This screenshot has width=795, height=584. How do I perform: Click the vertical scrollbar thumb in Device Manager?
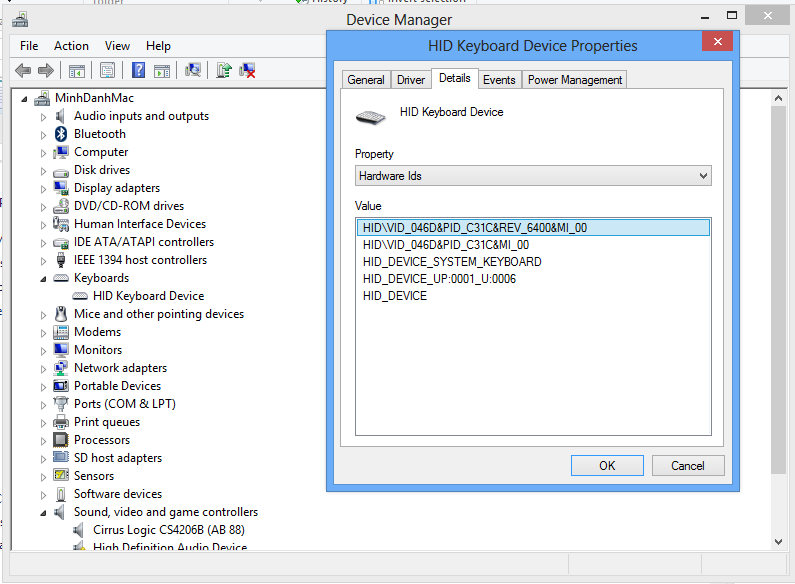778,290
